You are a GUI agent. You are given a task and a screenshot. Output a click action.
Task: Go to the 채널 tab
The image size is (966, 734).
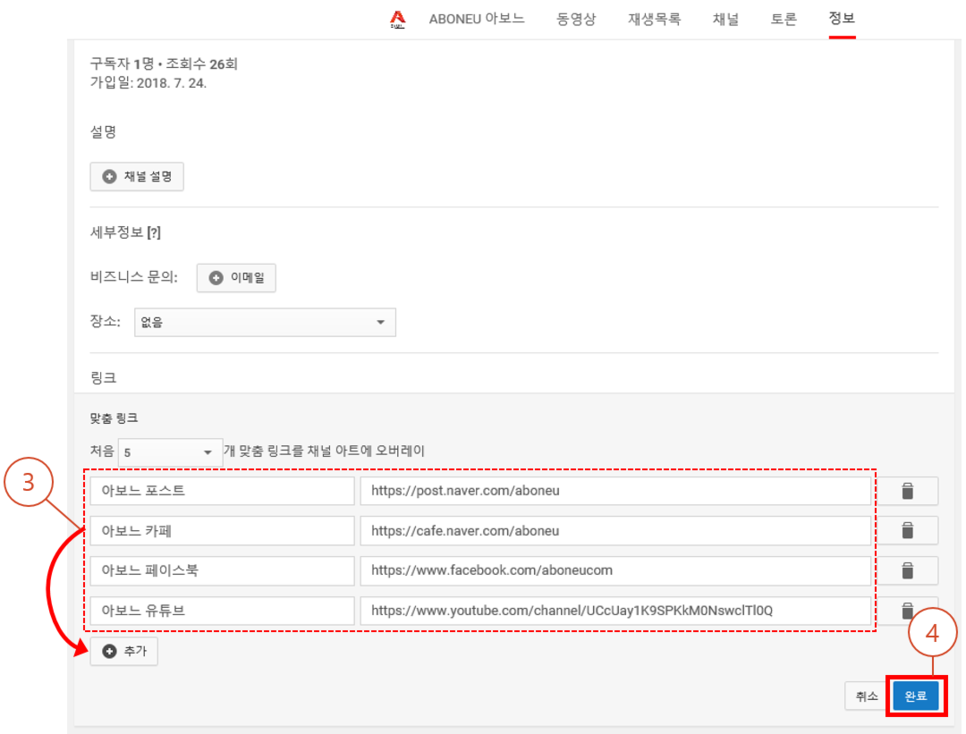pos(726,19)
